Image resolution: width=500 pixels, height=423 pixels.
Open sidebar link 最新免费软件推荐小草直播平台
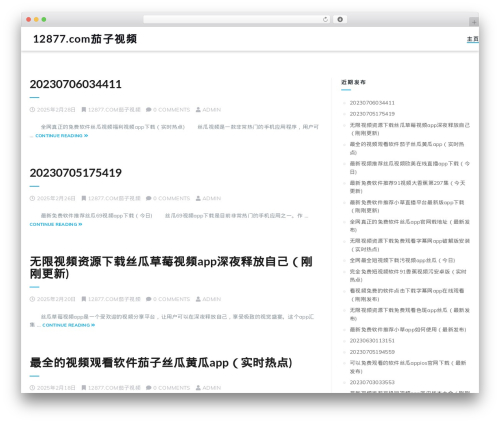(407, 206)
